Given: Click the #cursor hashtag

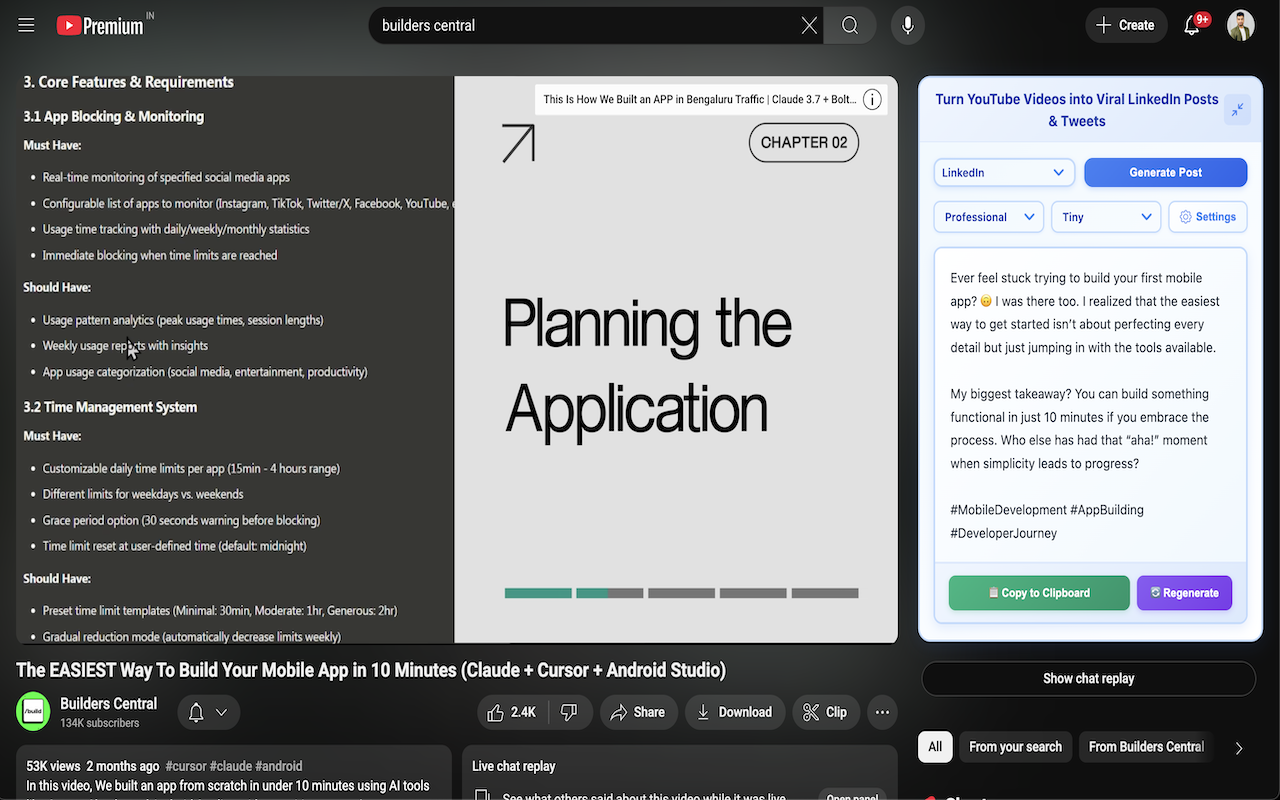Looking at the screenshot, I should [x=186, y=766].
